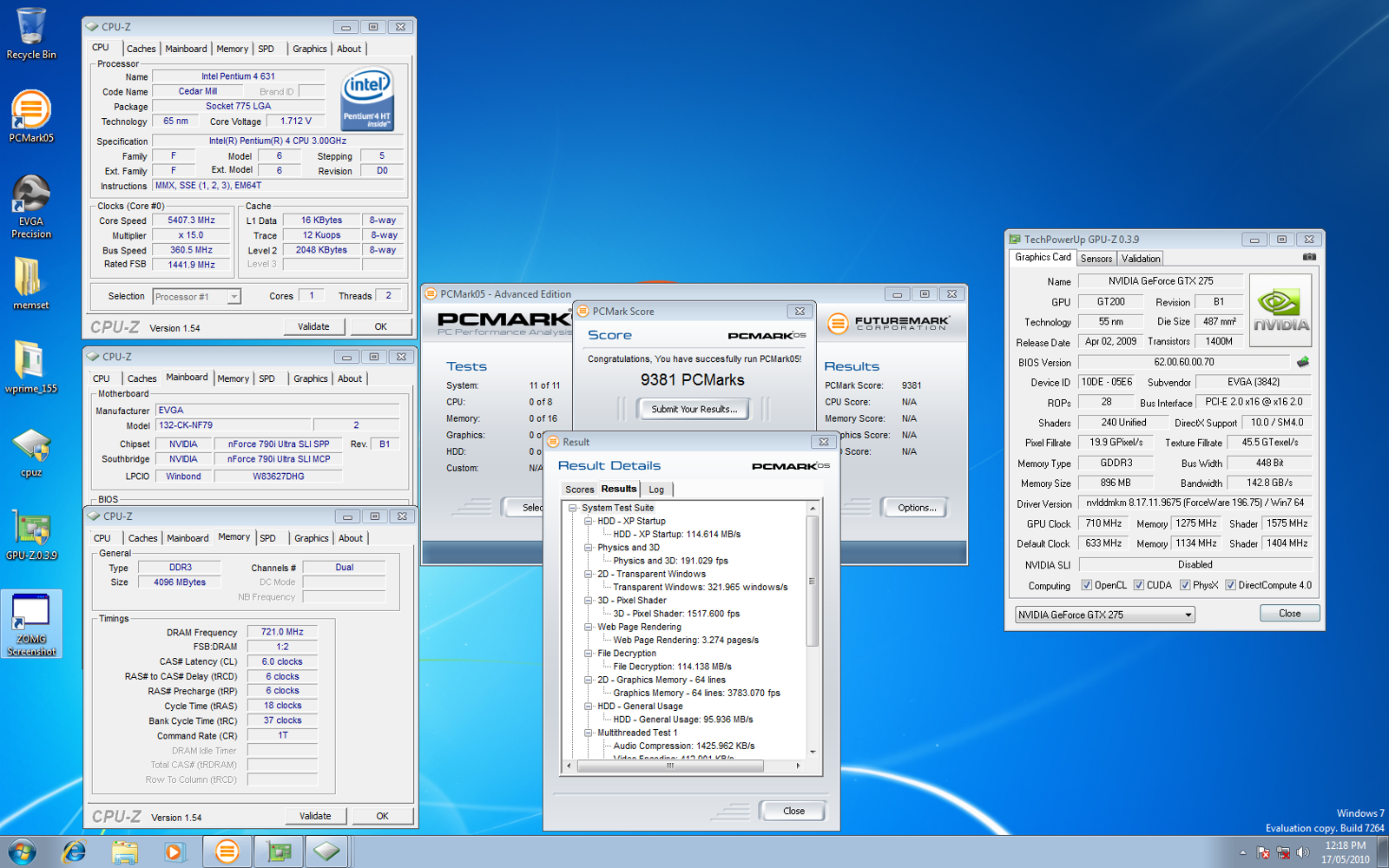
Task: Collapse the Physics and 3D node
Action: click(x=589, y=548)
